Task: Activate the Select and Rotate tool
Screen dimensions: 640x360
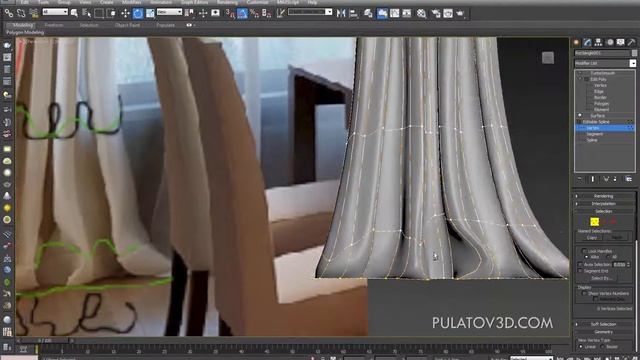Action: point(138,13)
